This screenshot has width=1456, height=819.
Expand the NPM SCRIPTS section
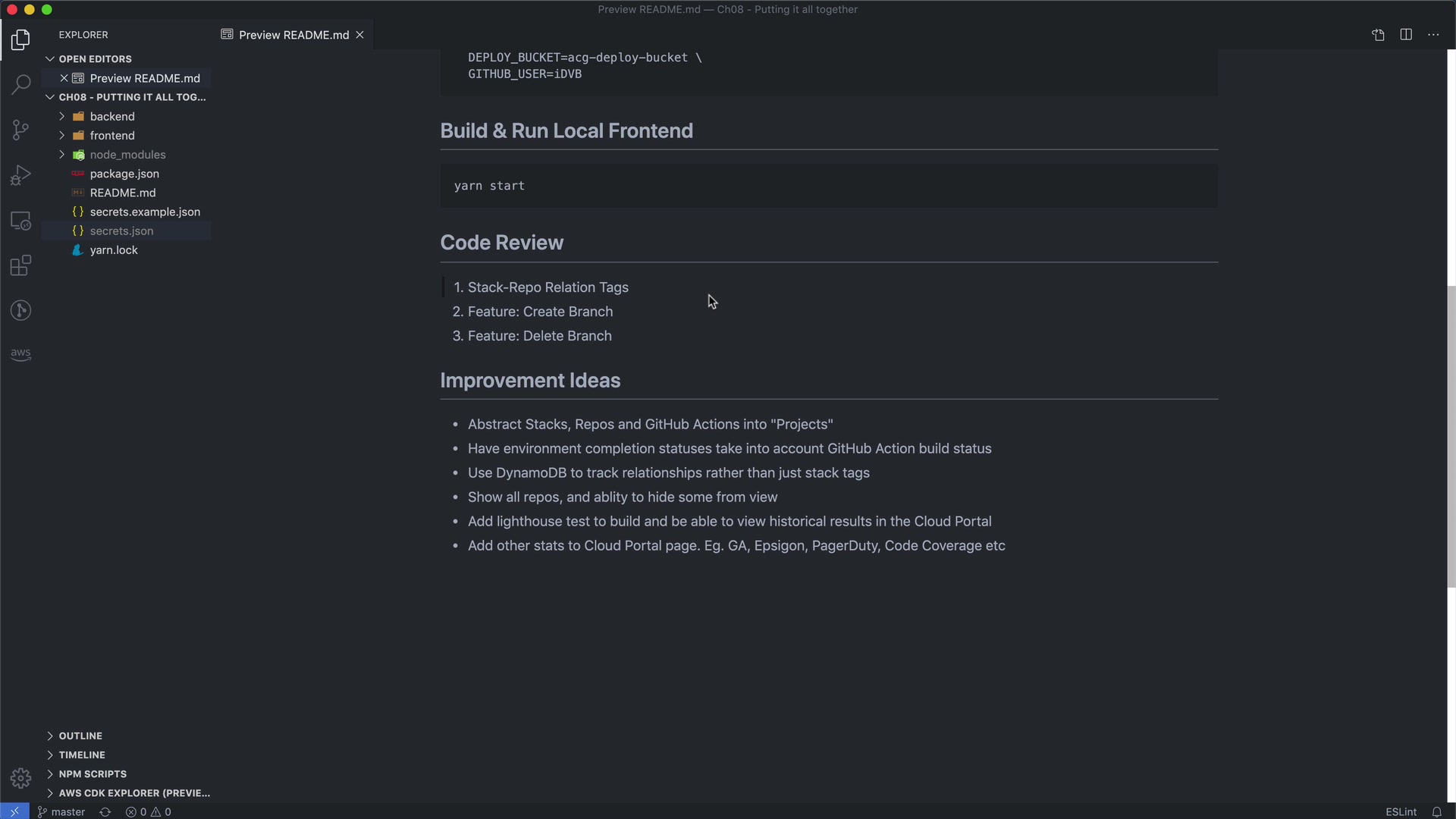tap(93, 774)
